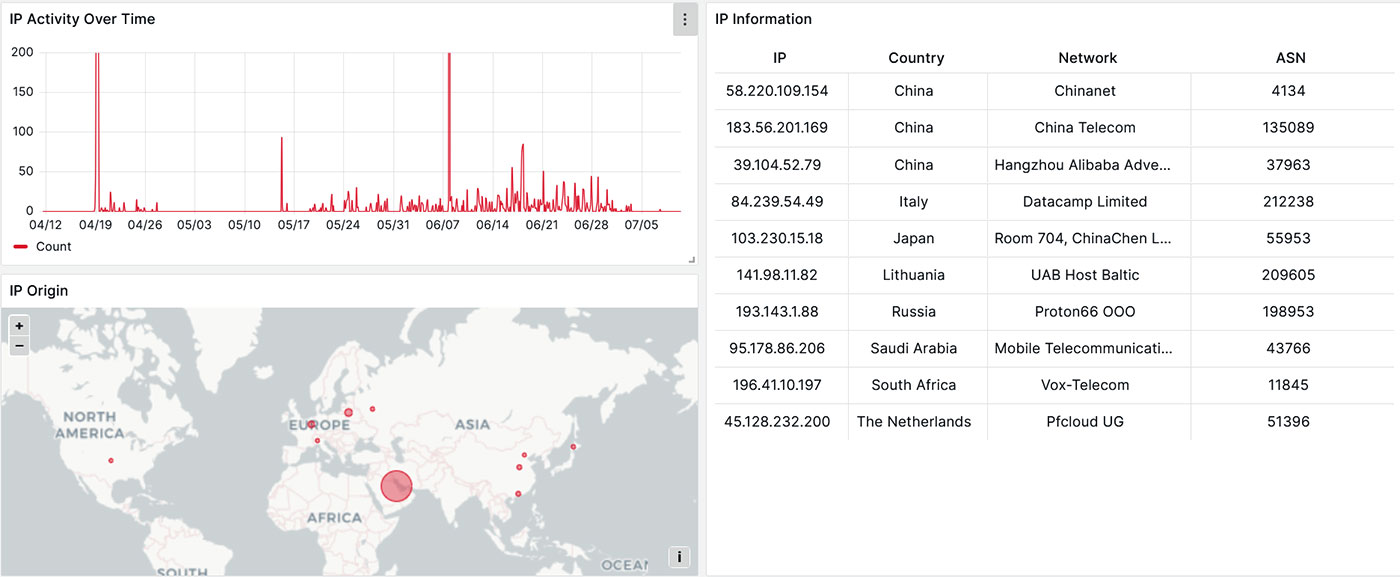
Task: Toggle the Count series in the legend
Action: tap(53, 246)
